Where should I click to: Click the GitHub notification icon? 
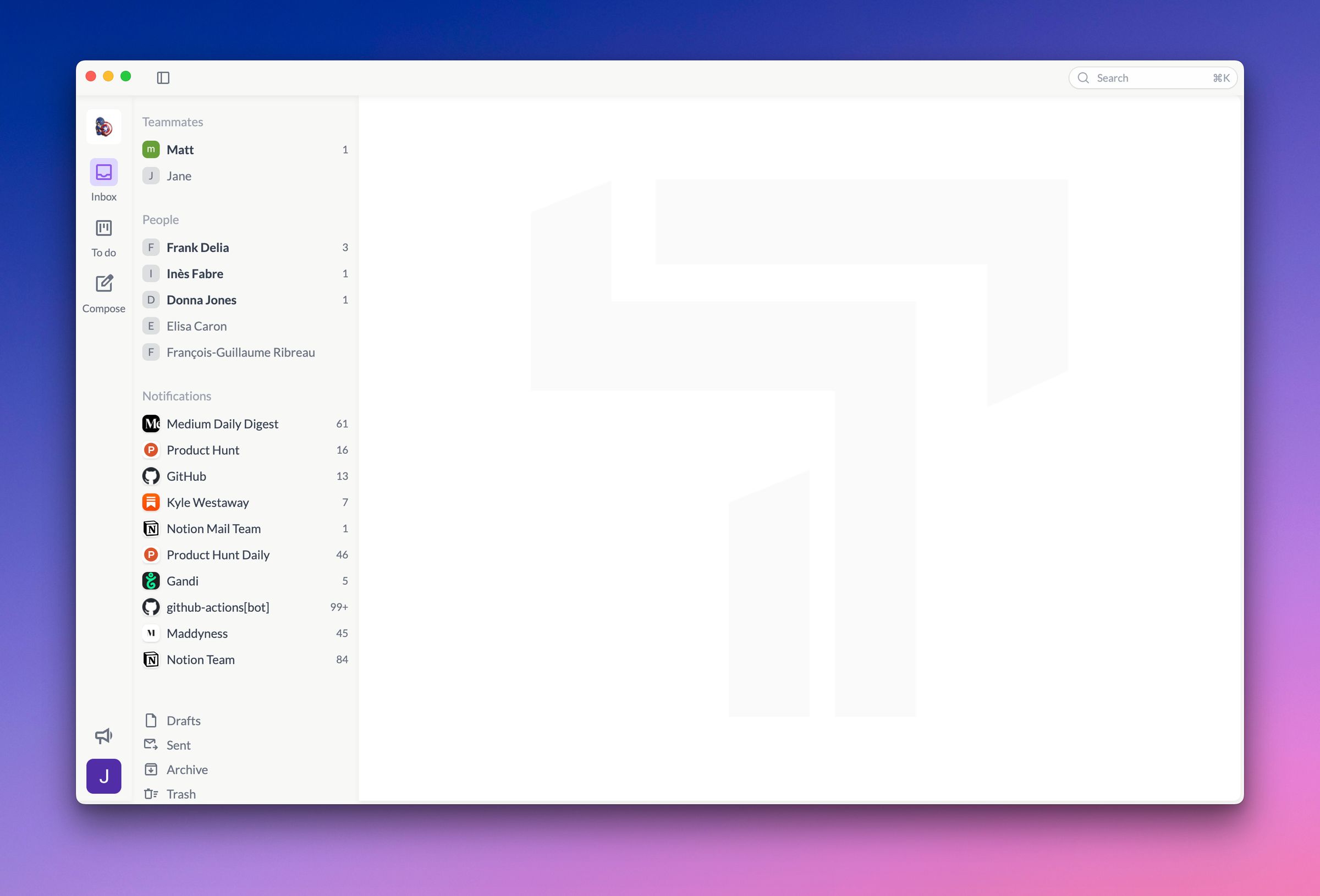pos(151,476)
